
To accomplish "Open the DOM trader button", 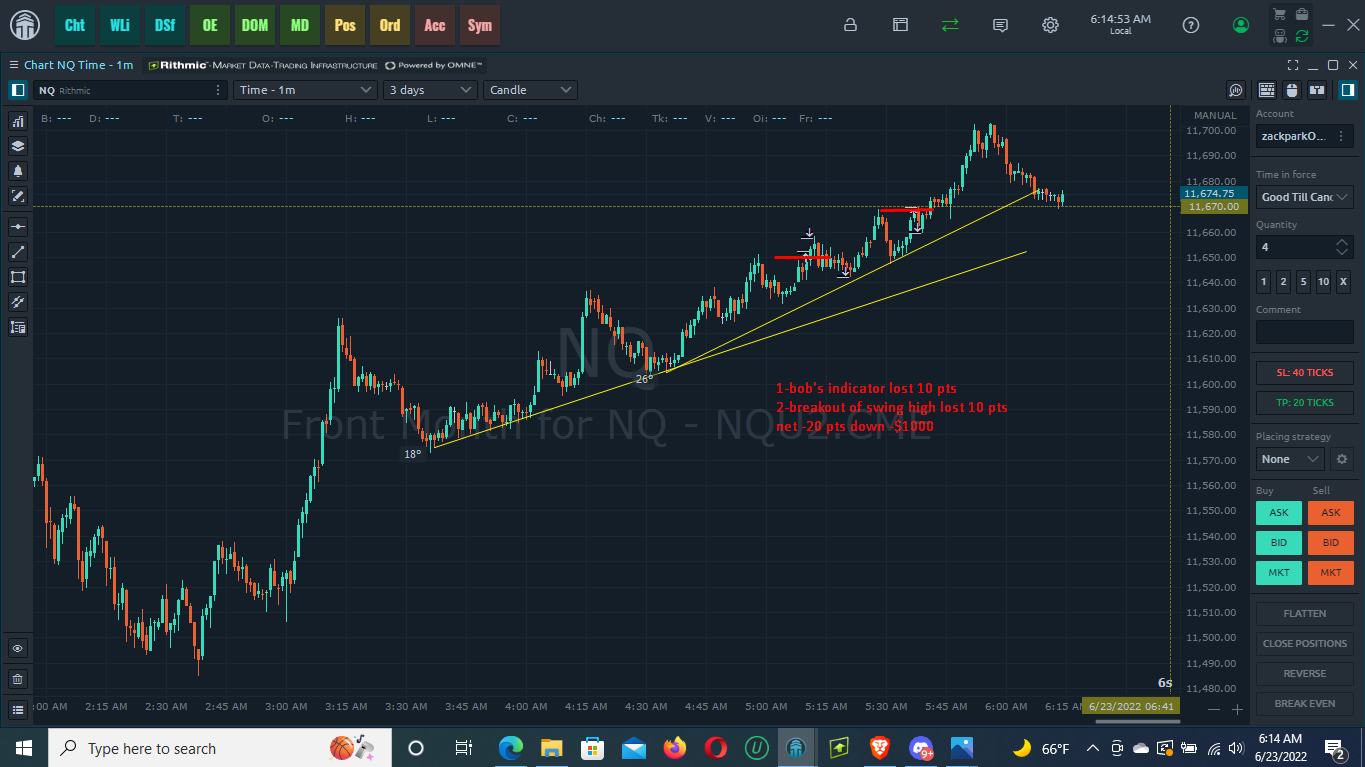I will 255,25.
